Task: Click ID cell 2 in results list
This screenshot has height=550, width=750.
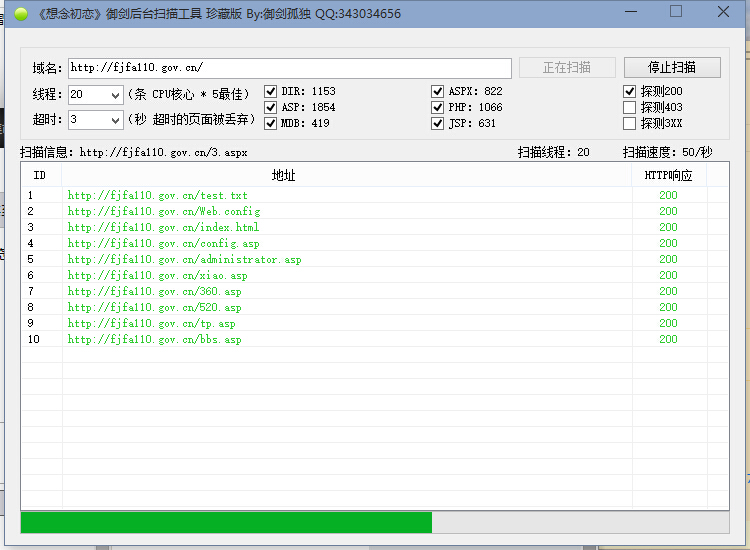Action: (31, 211)
